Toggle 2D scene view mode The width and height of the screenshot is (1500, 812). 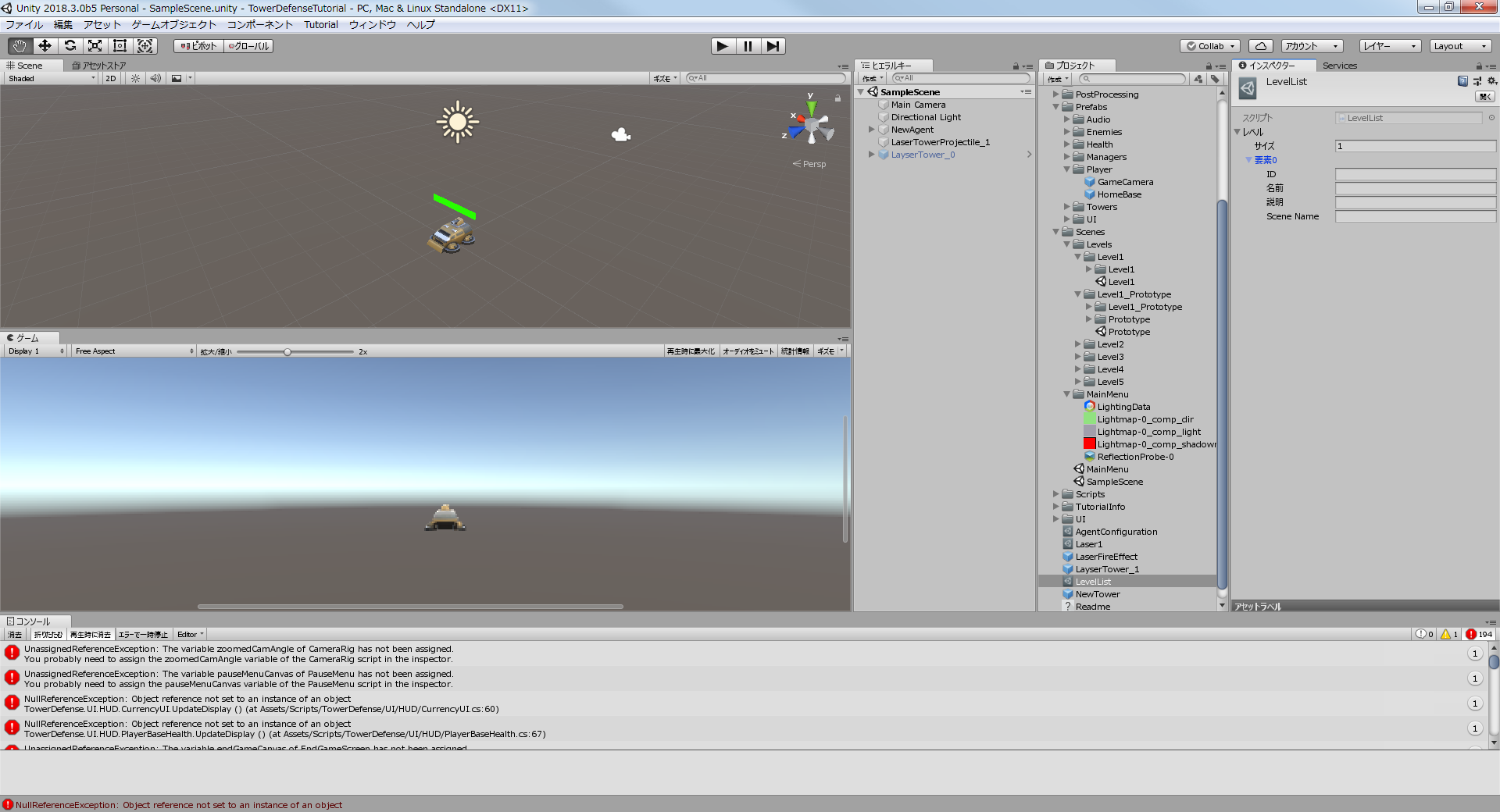(x=111, y=78)
